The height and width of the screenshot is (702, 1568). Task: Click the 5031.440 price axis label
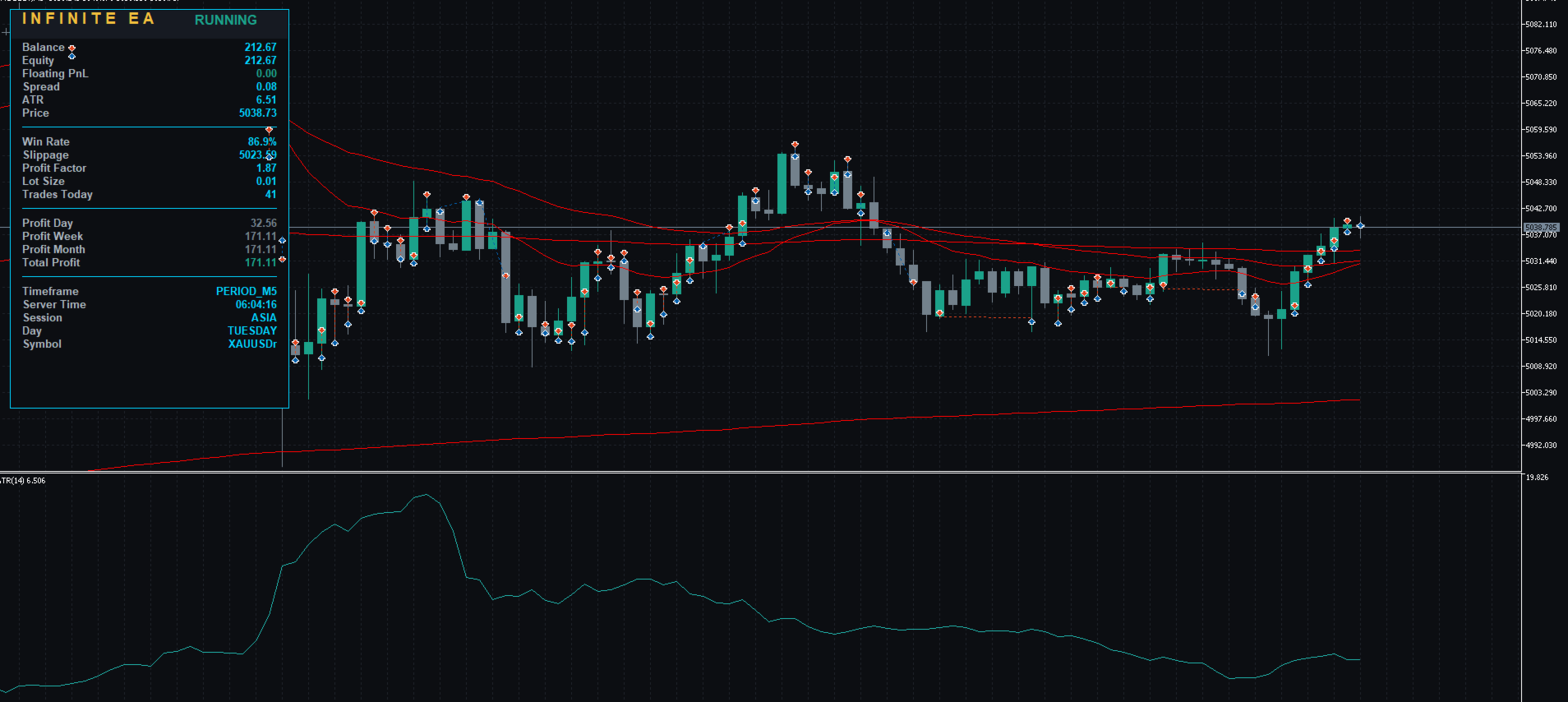1541,261
